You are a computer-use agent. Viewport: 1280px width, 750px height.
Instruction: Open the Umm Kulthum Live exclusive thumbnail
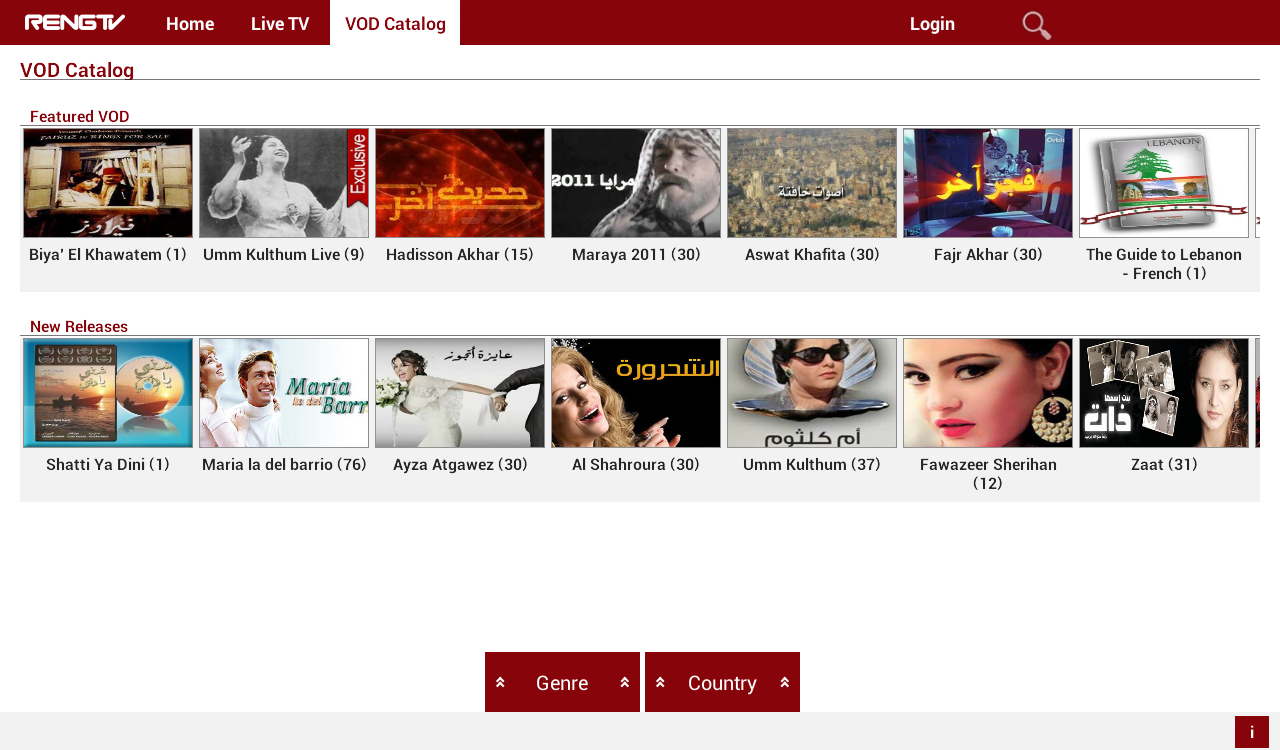[x=284, y=183]
